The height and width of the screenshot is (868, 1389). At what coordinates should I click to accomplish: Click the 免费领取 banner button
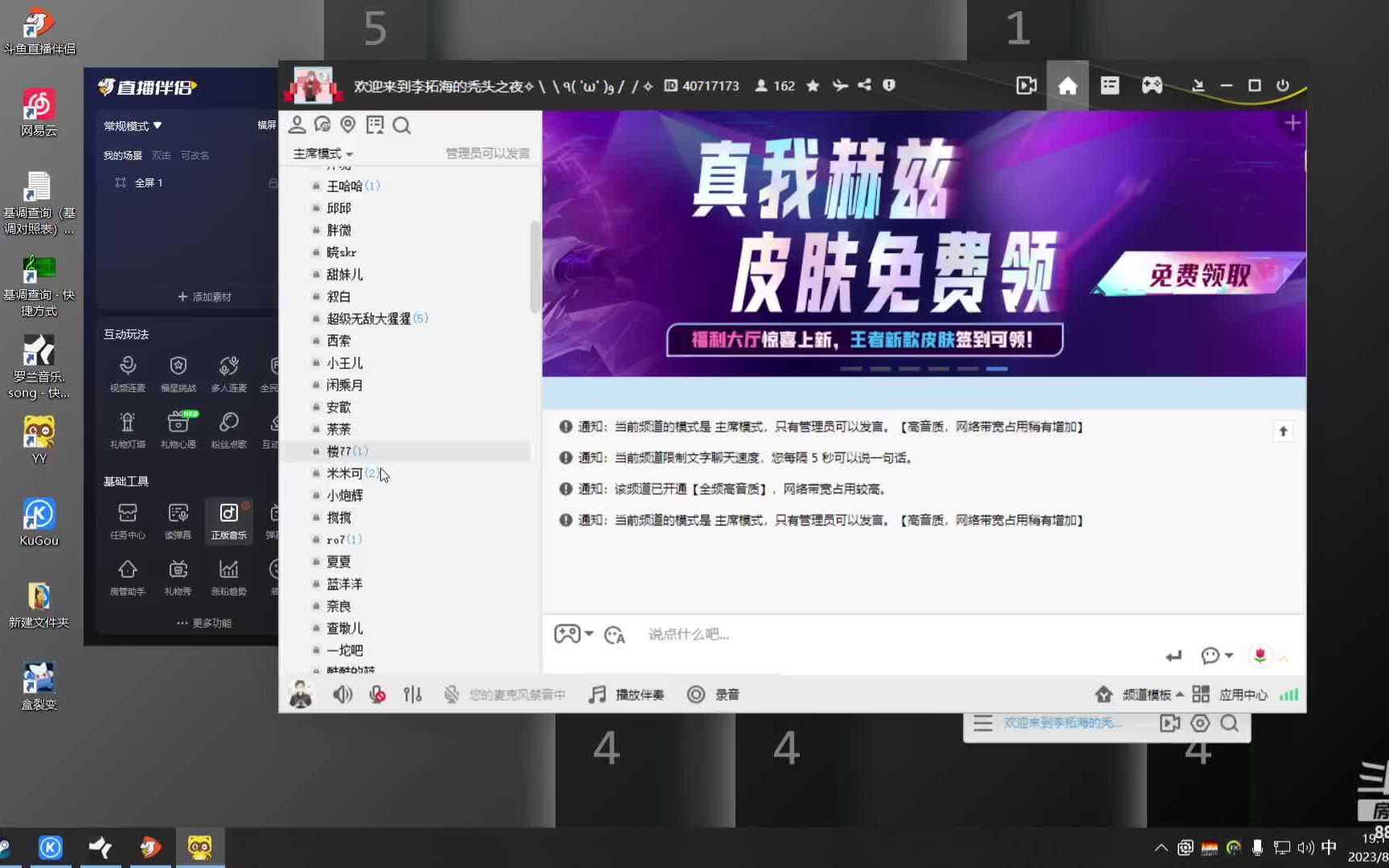pos(1198,276)
